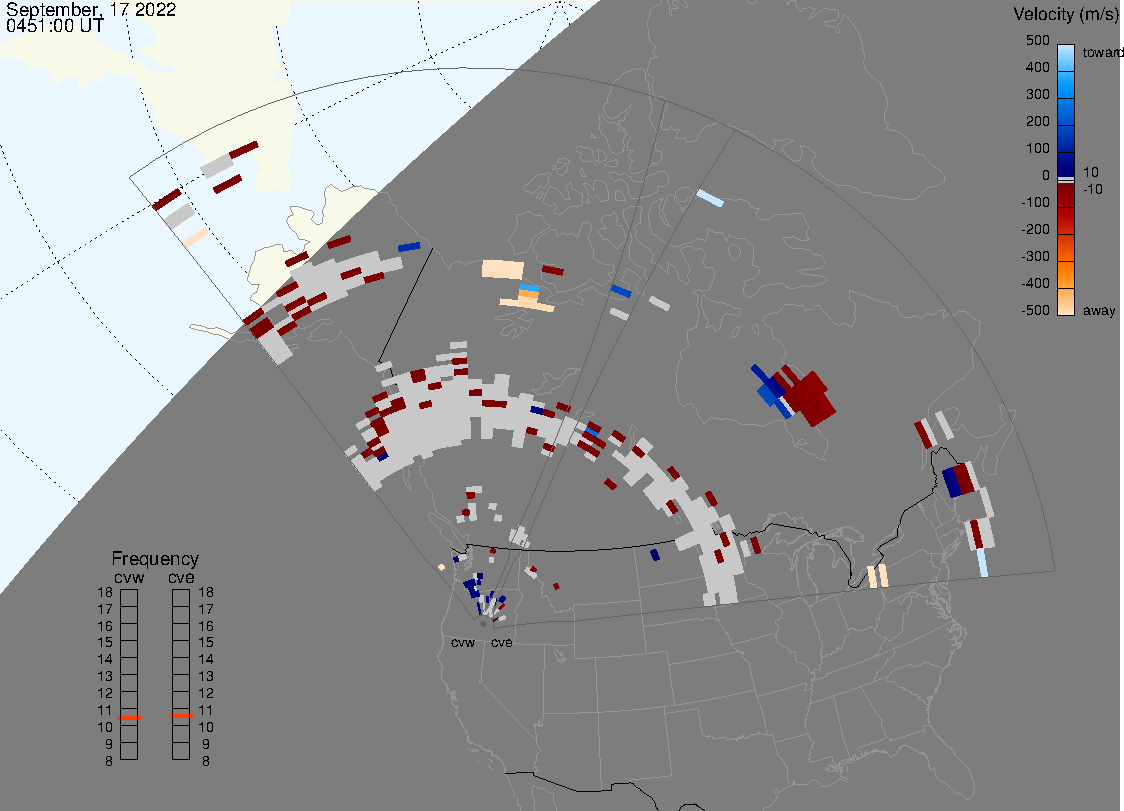Select the -500 label on the velocity scale
Image resolution: width=1124 pixels, height=811 pixels.
coord(1036,310)
